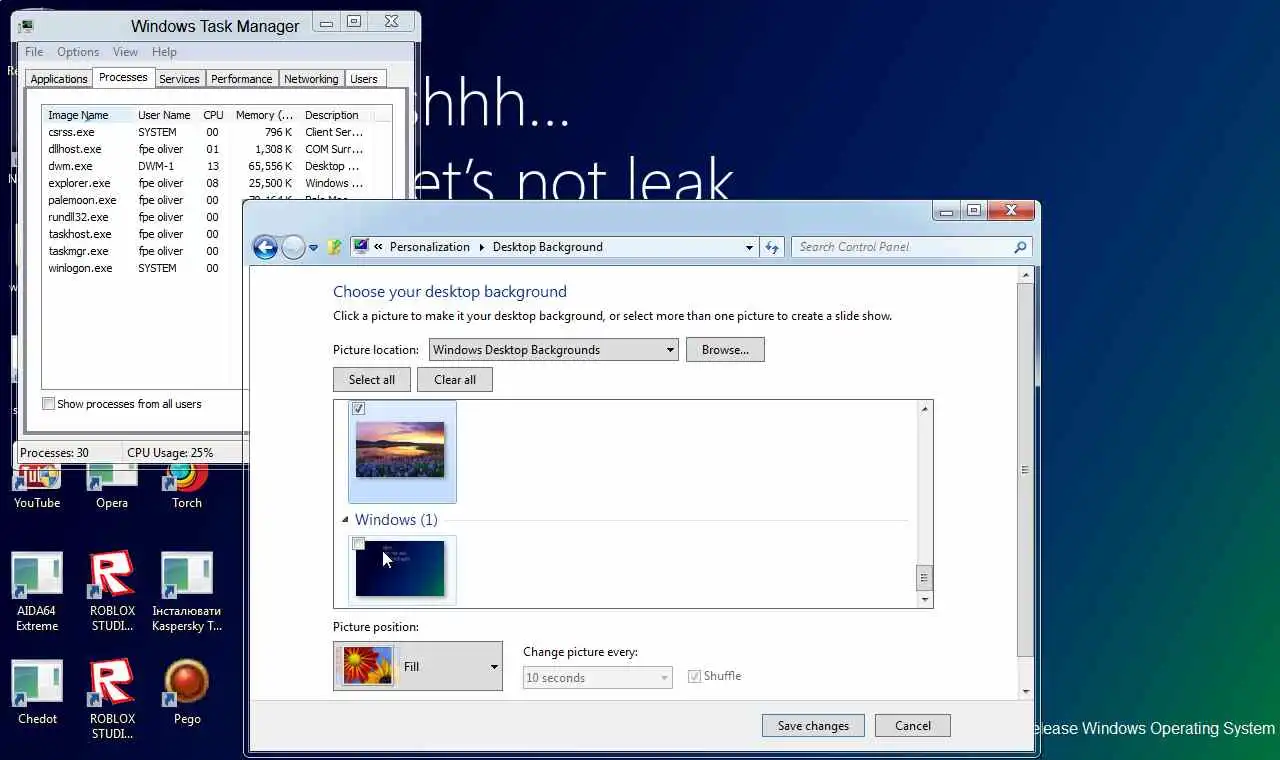1280x760 pixels.
Task: Expand the arrow after Personalization breadcrumb
Action: (481, 247)
